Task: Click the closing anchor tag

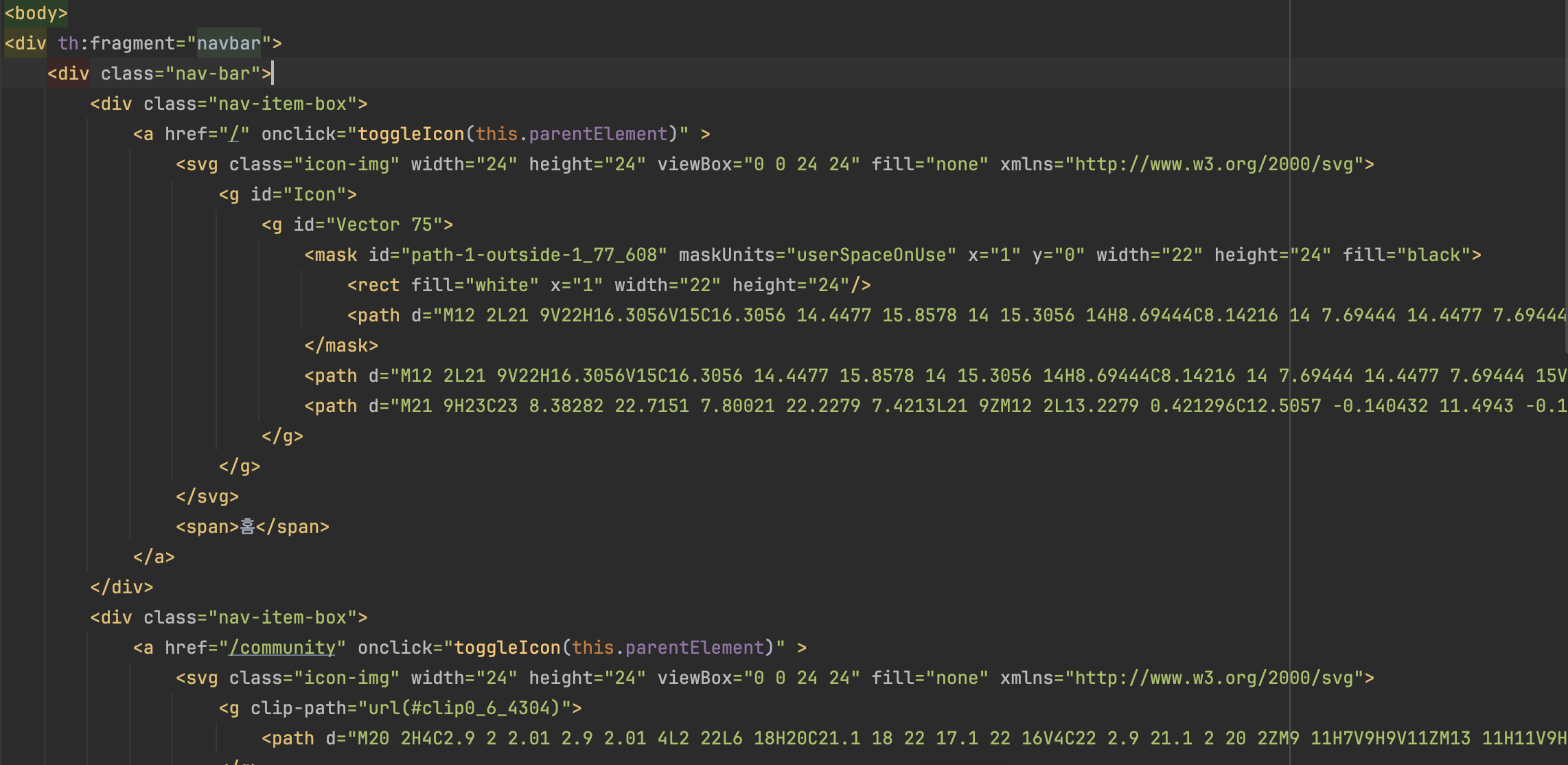Action: point(154,557)
